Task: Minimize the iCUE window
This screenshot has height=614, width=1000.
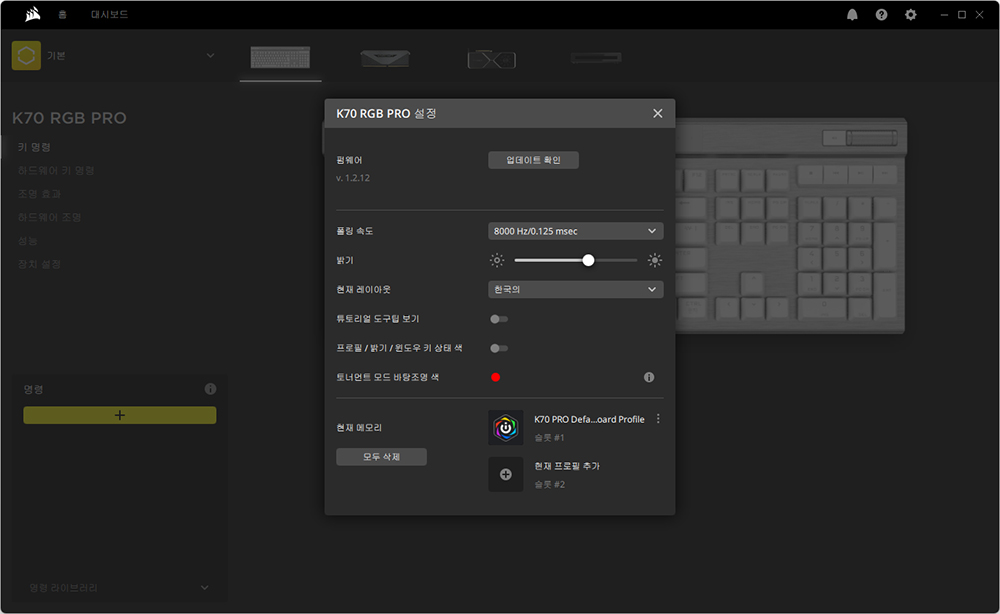Action: [x=944, y=15]
